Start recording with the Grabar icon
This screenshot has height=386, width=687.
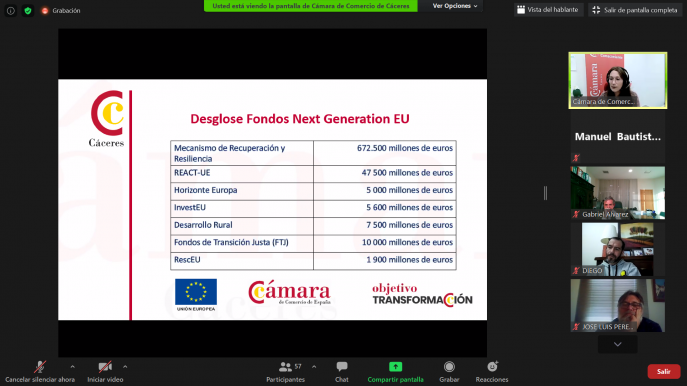[x=449, y=367]
